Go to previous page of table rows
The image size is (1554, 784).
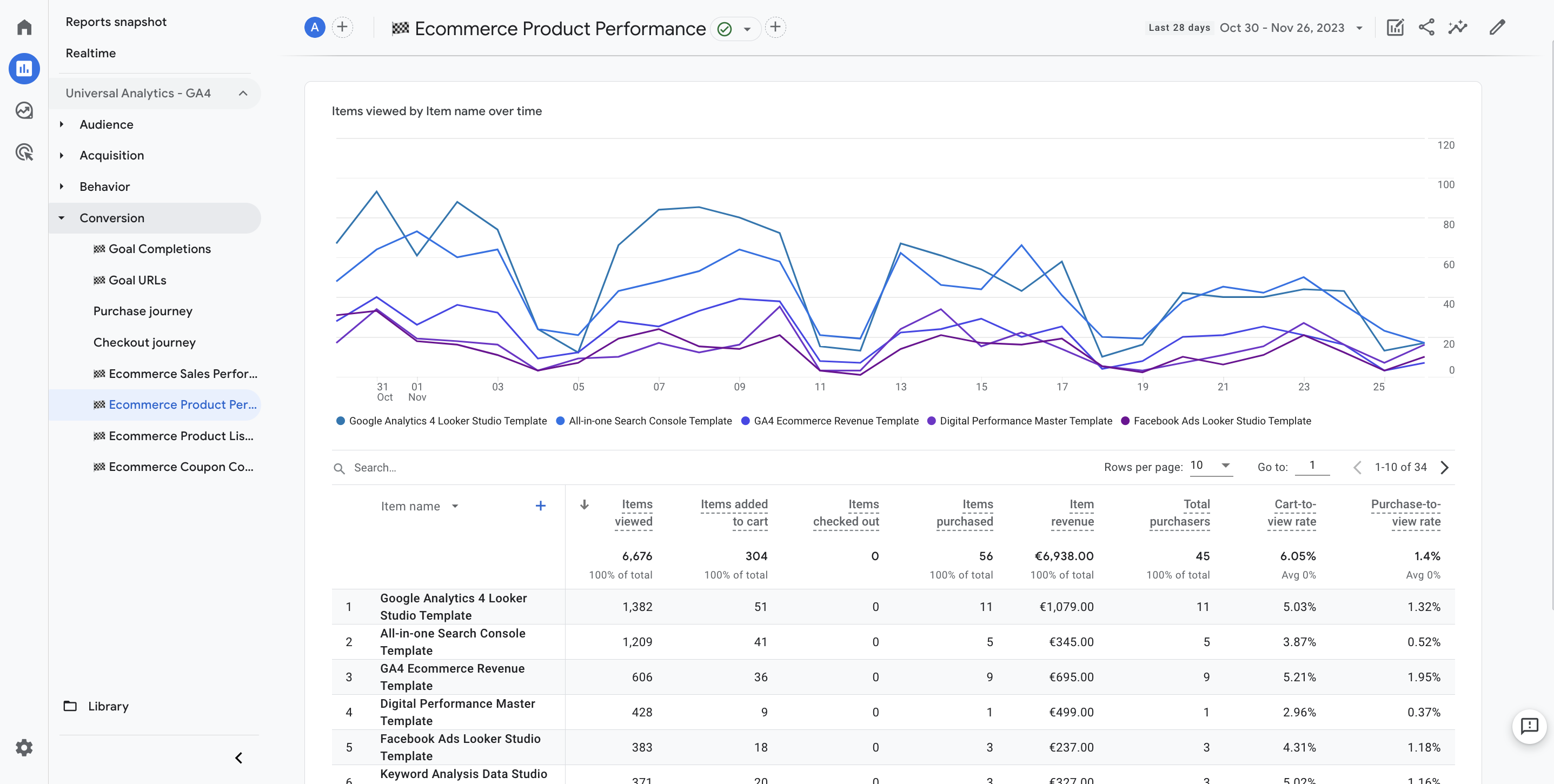pos(1357,467)
